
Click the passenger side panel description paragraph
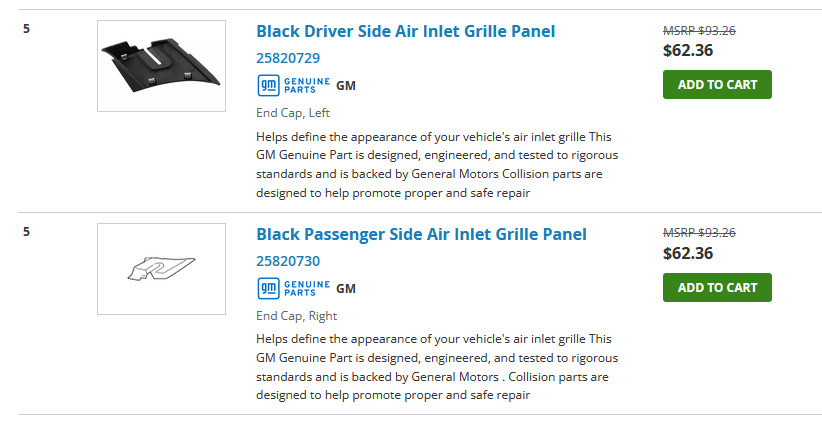pyautogui.click(x=437, y=367)
